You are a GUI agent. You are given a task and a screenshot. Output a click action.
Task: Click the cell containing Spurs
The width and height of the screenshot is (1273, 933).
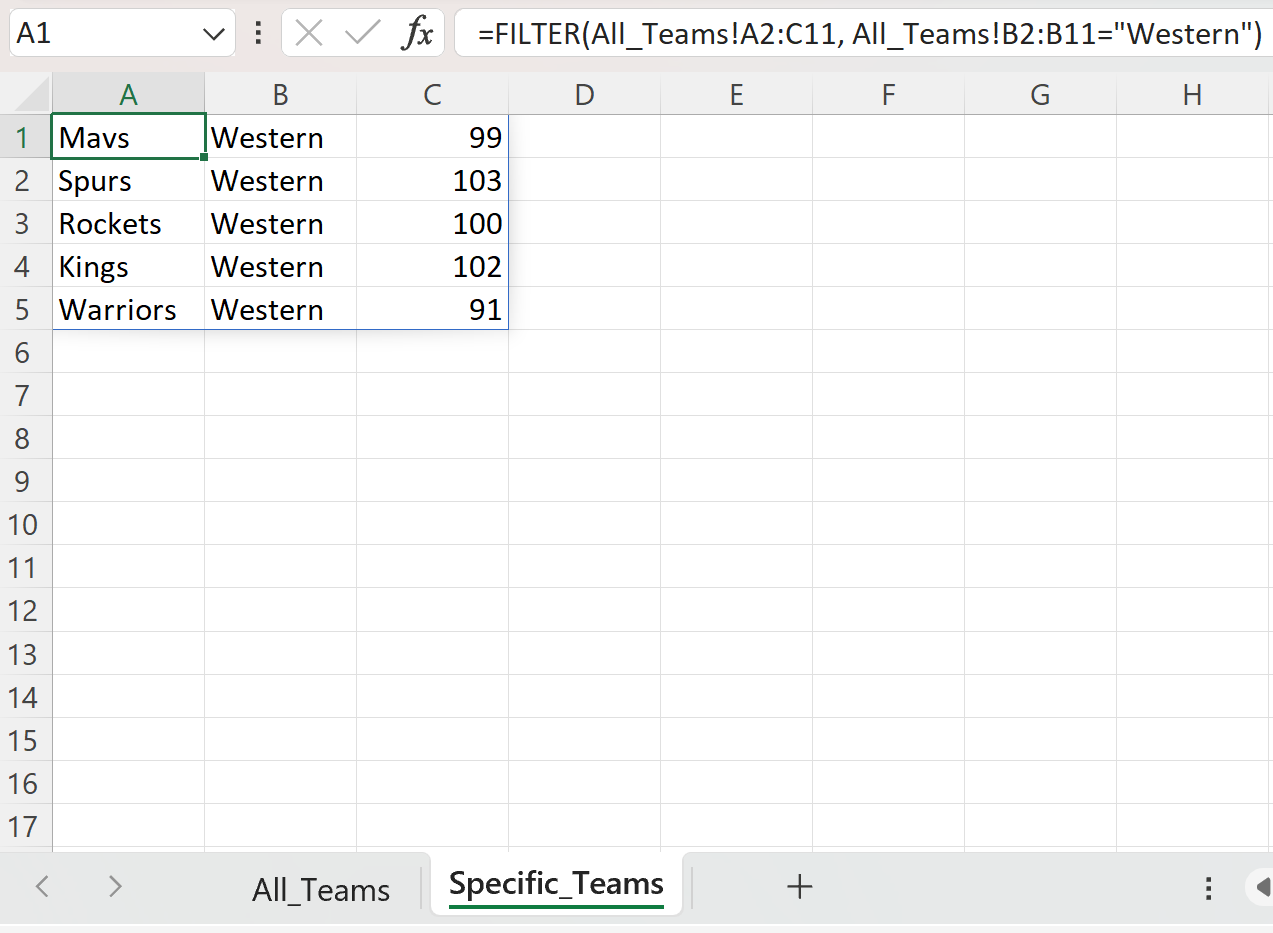pyautogui.click(x=128, y=180)
